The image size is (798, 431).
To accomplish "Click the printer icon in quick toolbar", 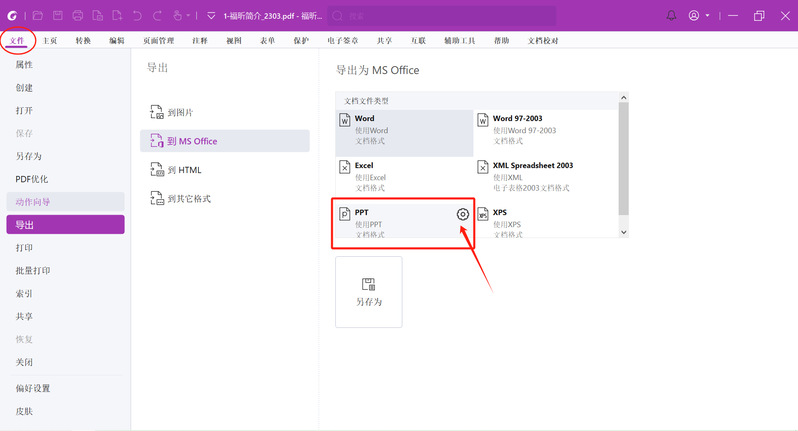I will 77,16.
